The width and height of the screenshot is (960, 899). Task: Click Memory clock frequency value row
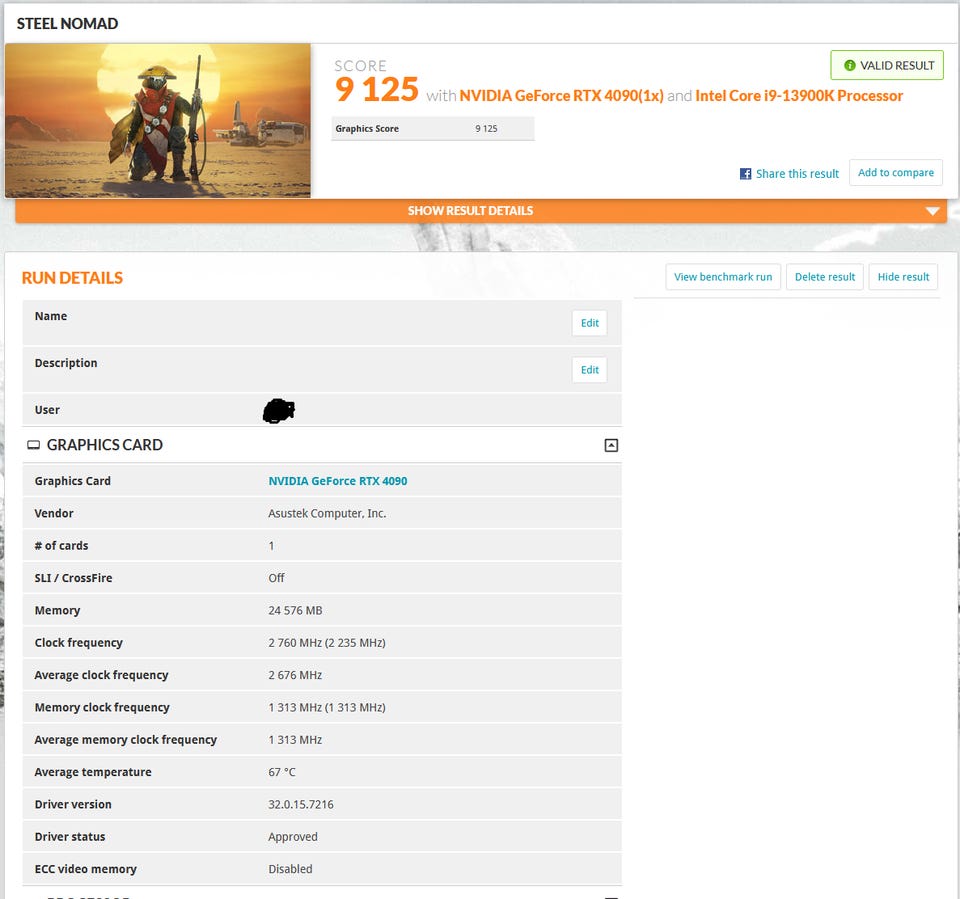click(x=322, y=708)
